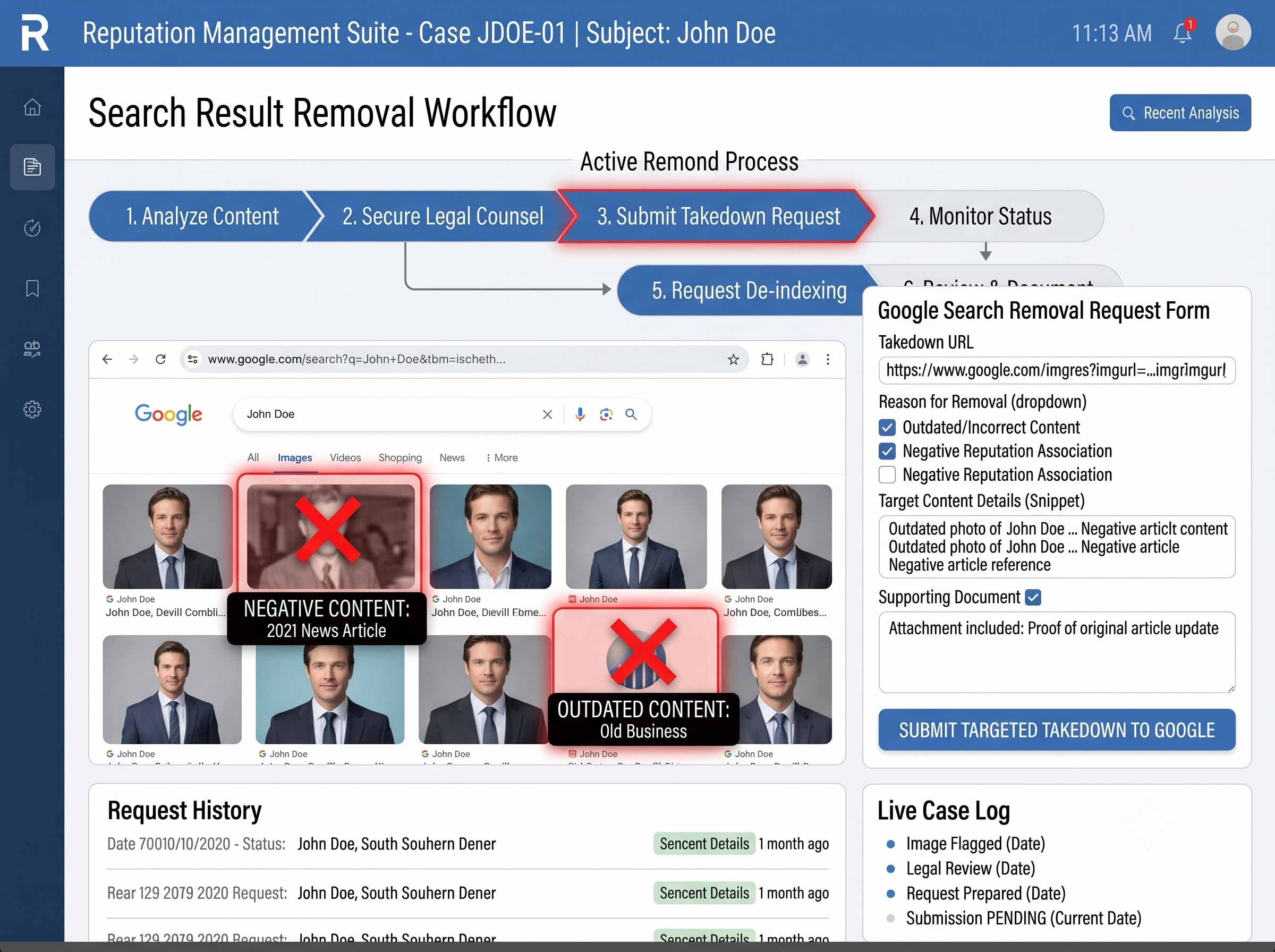Open the browser extensions puzzle icon

coord(767,359)
